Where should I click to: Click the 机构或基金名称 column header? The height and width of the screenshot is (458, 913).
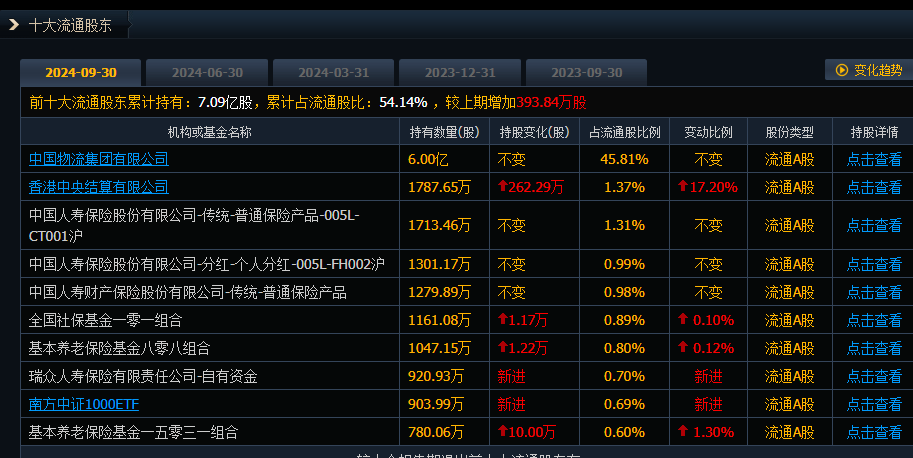pos(210,132)
